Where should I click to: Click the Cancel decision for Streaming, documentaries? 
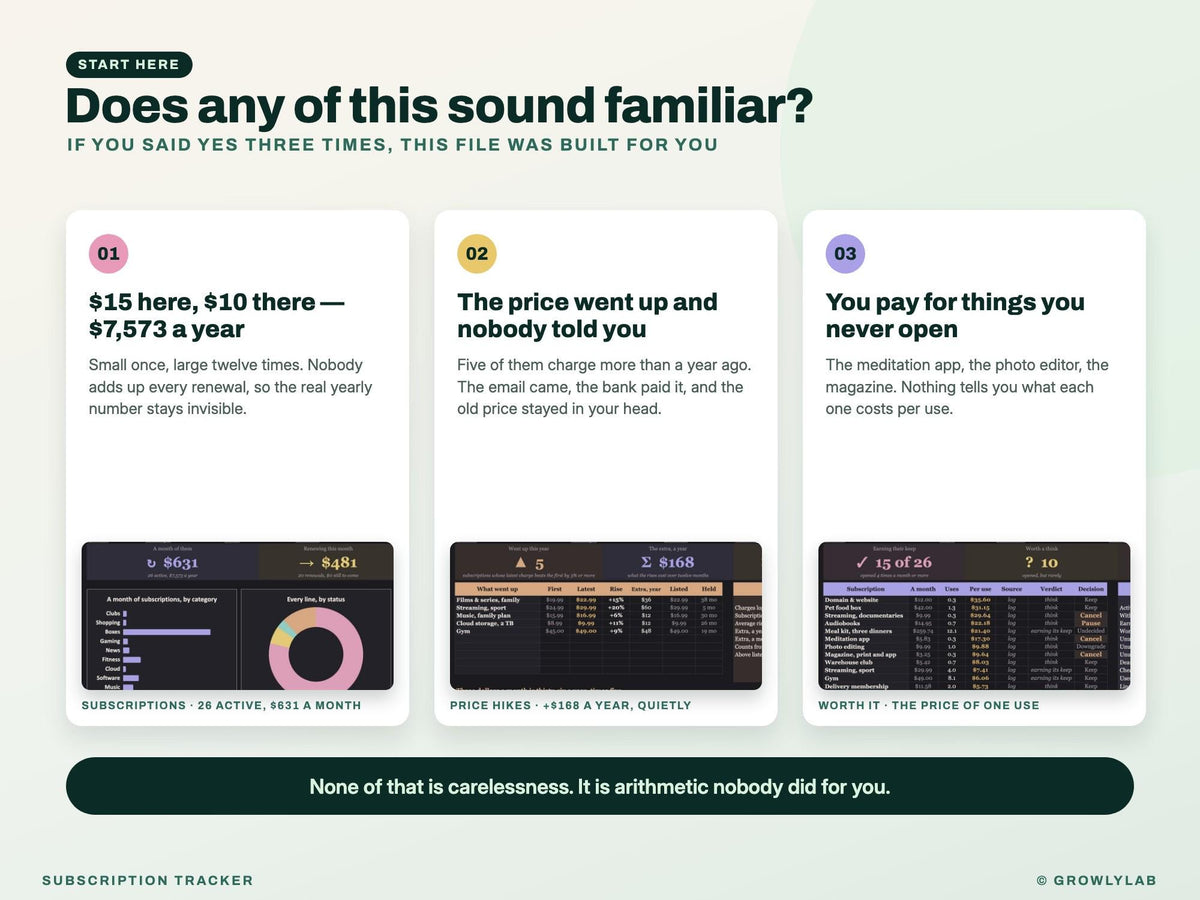click(x=1091, y=615)
